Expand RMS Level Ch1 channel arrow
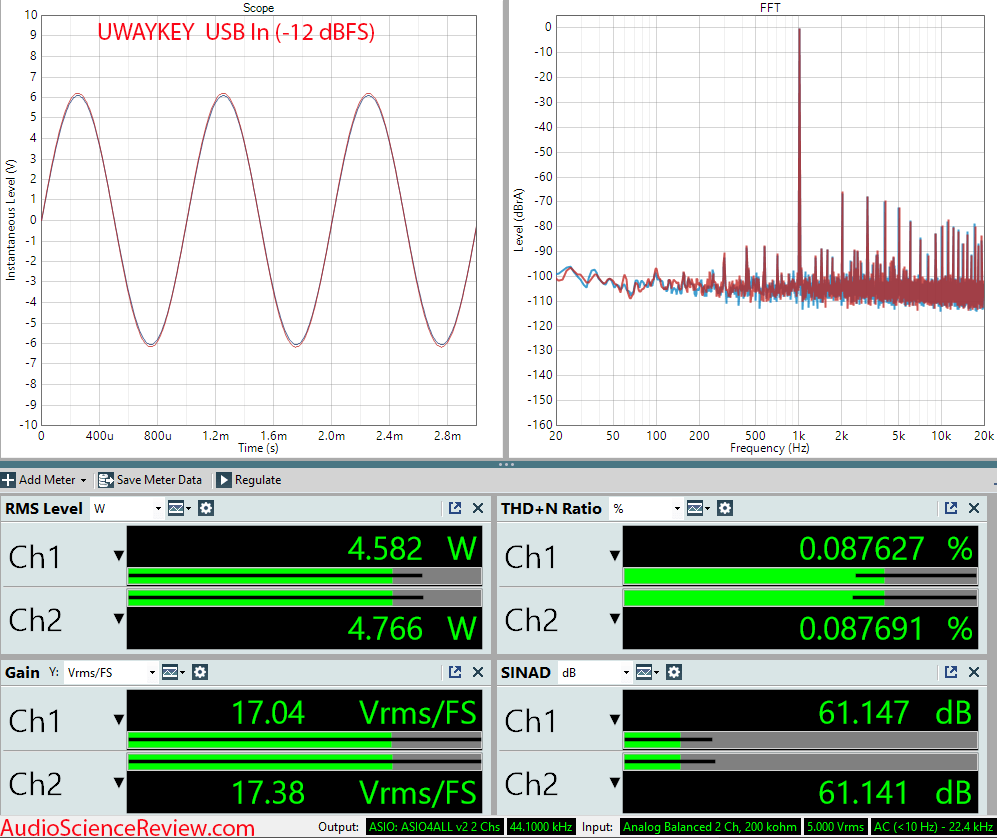The image size is (997, 838). coord(119,556)
